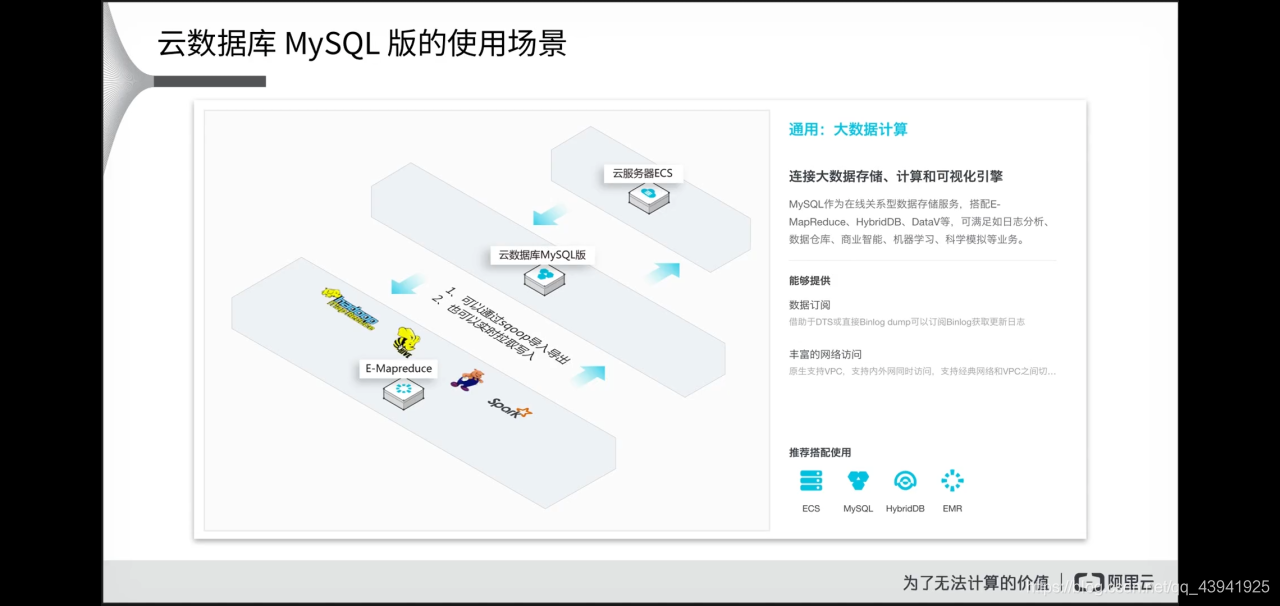Click the 推荐搭配使用 heading
The height and width of the screenshot is (606, 1280).
[x=820, y=452]
